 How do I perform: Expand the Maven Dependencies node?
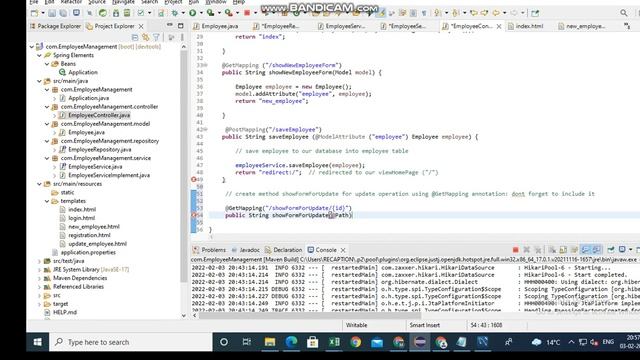click(40, 278)
